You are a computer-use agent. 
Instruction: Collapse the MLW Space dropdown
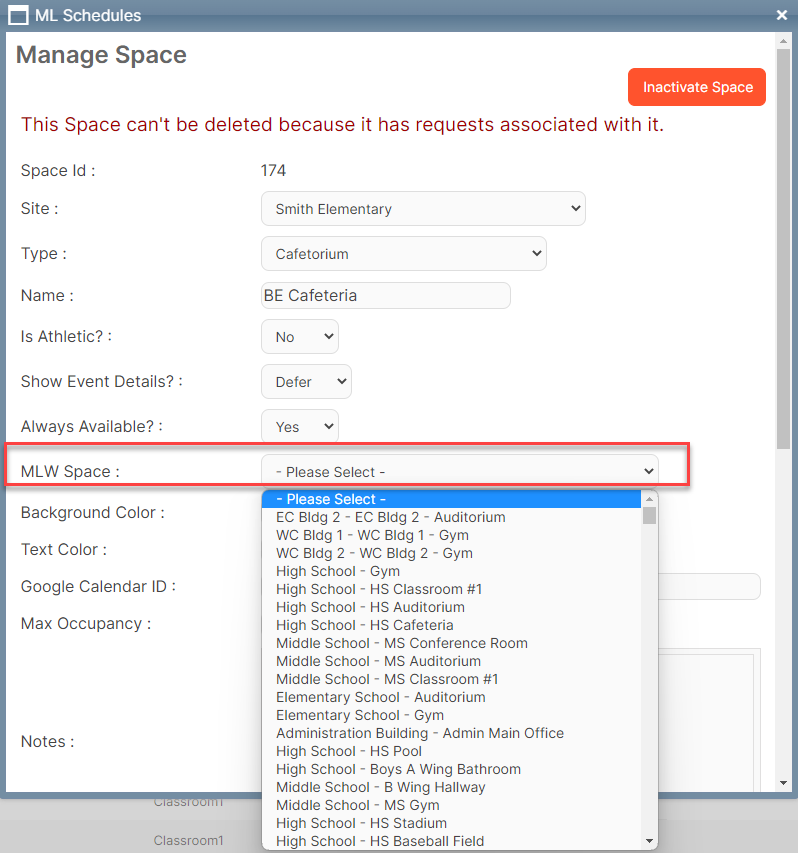click(459, 472)
